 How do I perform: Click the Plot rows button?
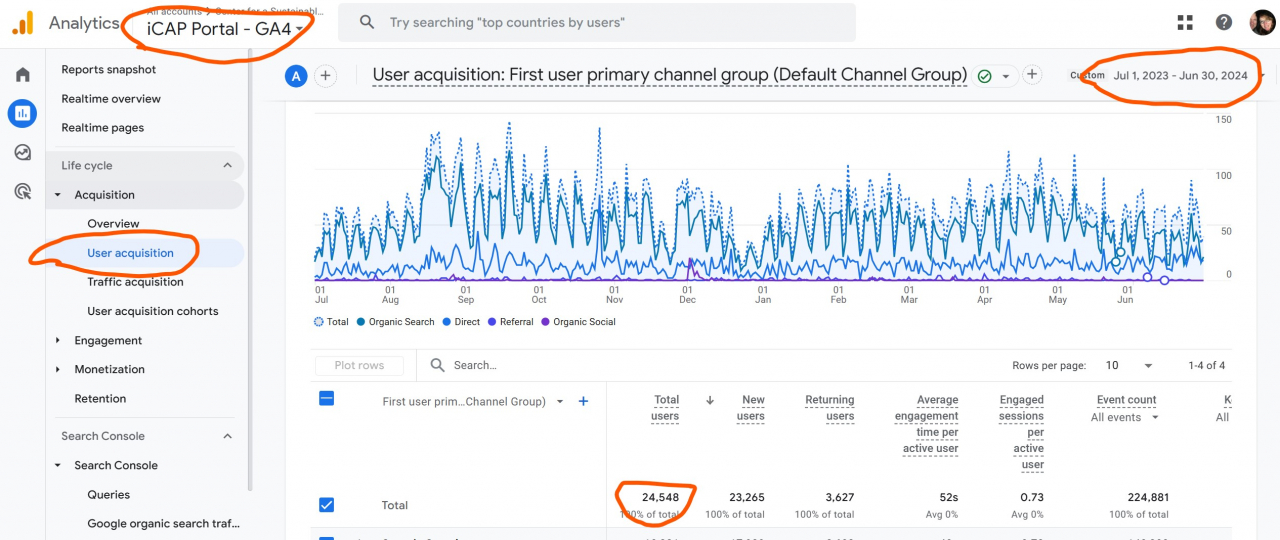coord(359,366)
